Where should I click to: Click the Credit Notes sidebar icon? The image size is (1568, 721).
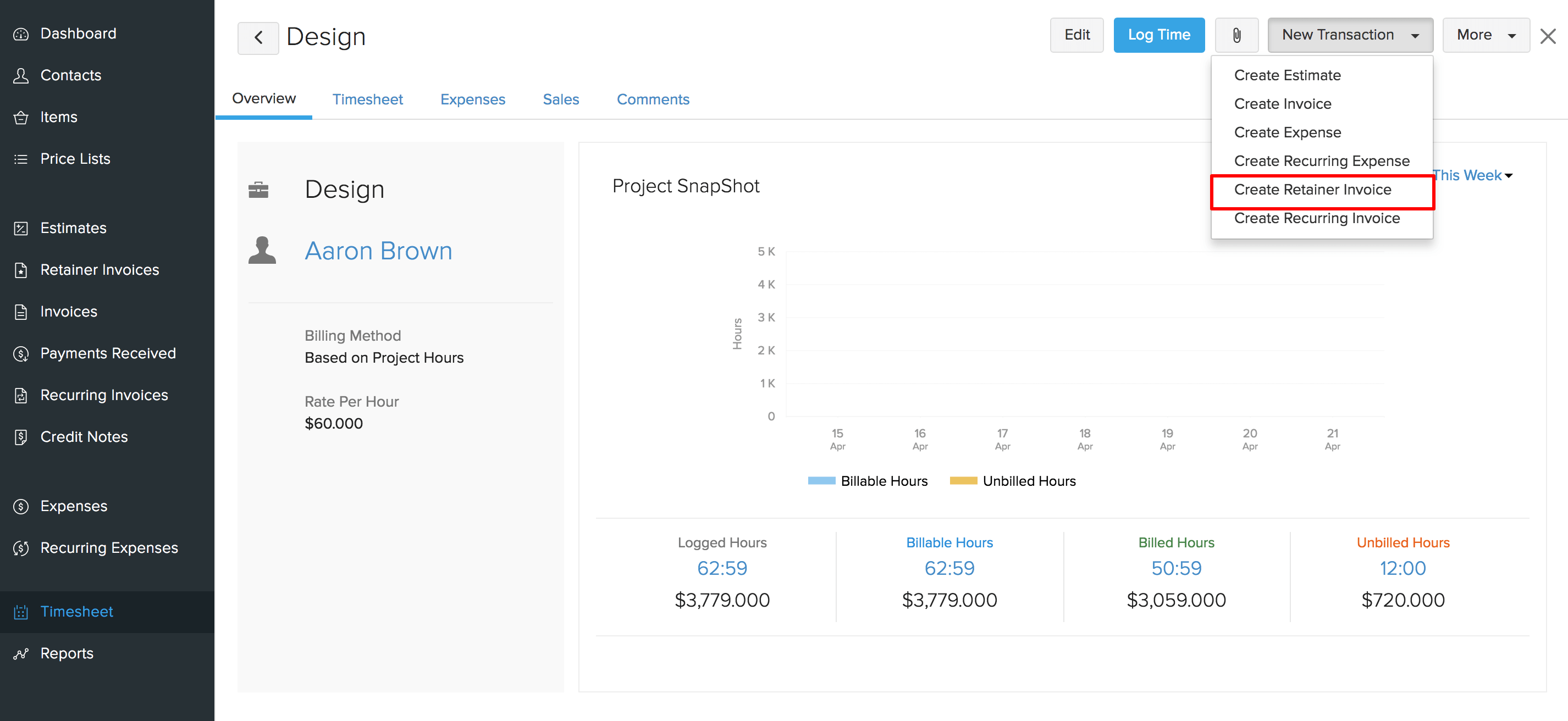(21, 437)
